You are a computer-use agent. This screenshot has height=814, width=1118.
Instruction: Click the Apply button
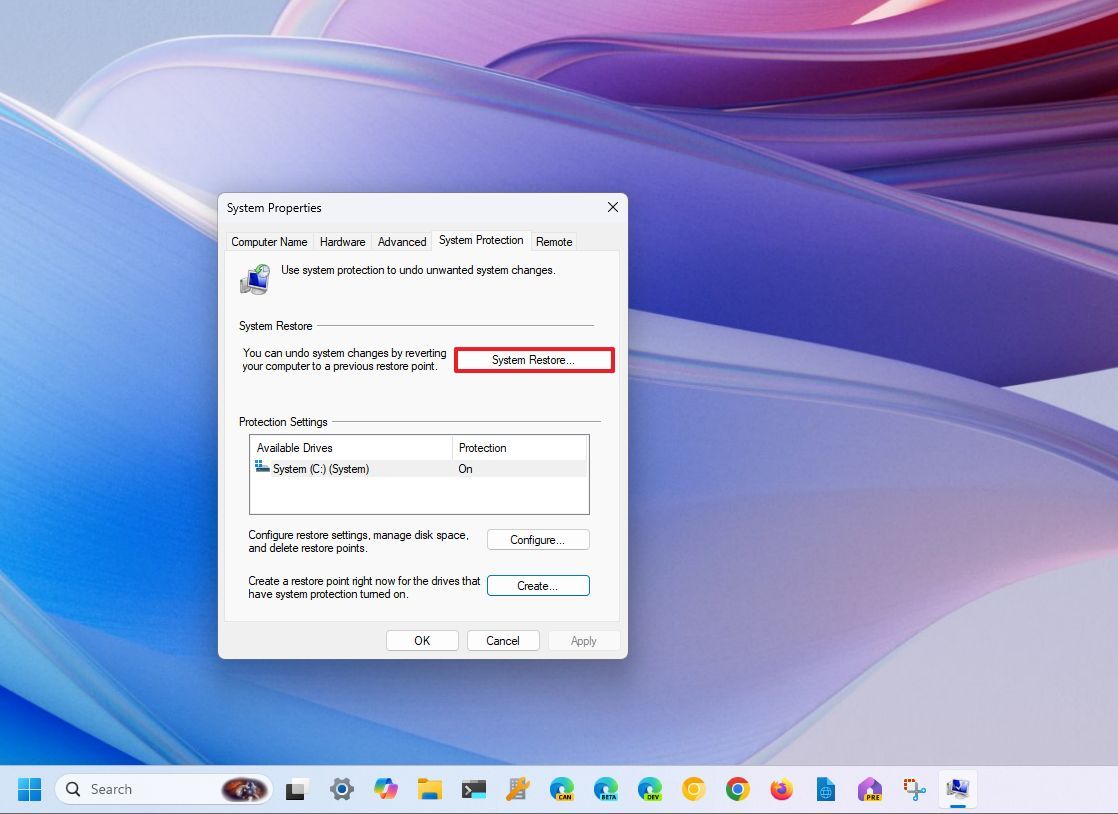coord(583,640)
